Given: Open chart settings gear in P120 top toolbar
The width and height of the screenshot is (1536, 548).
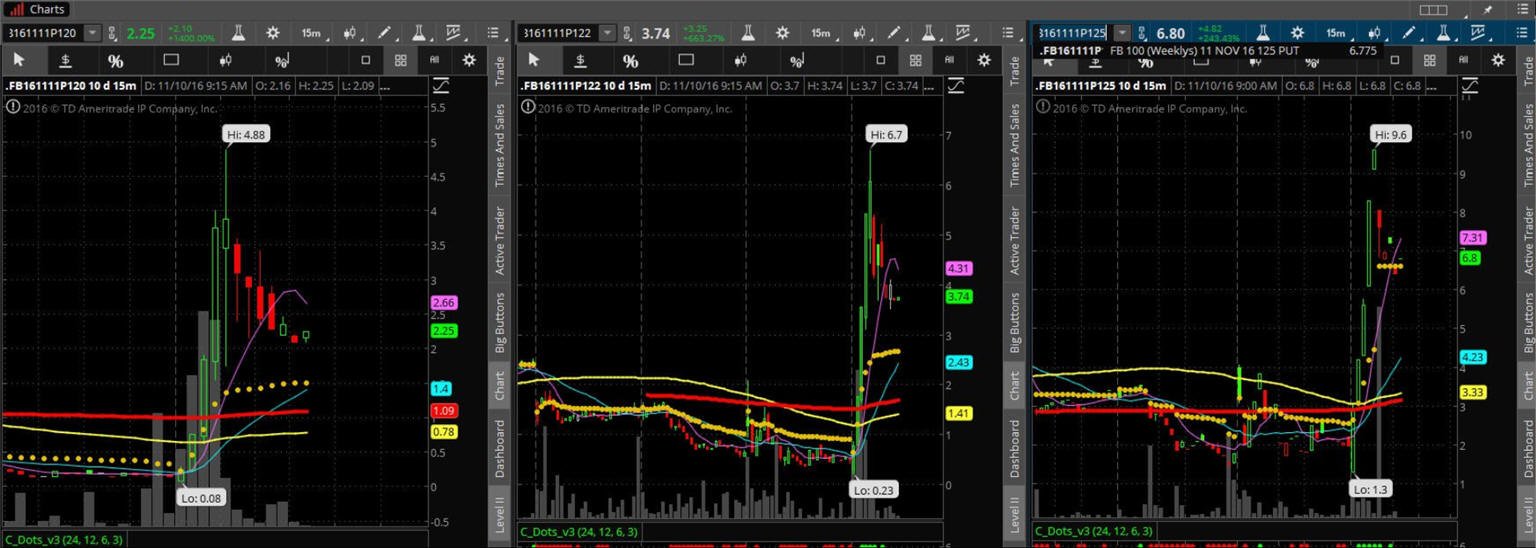Looking at the screenshot, I should coord(272,33).
